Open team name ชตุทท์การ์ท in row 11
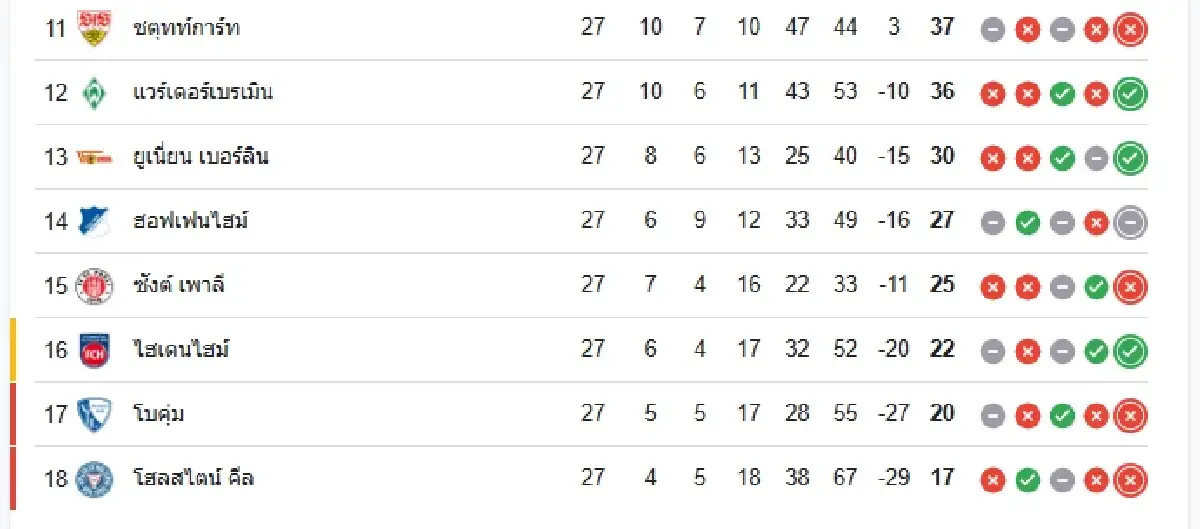1200x529 pixels. tap(186, 28)
